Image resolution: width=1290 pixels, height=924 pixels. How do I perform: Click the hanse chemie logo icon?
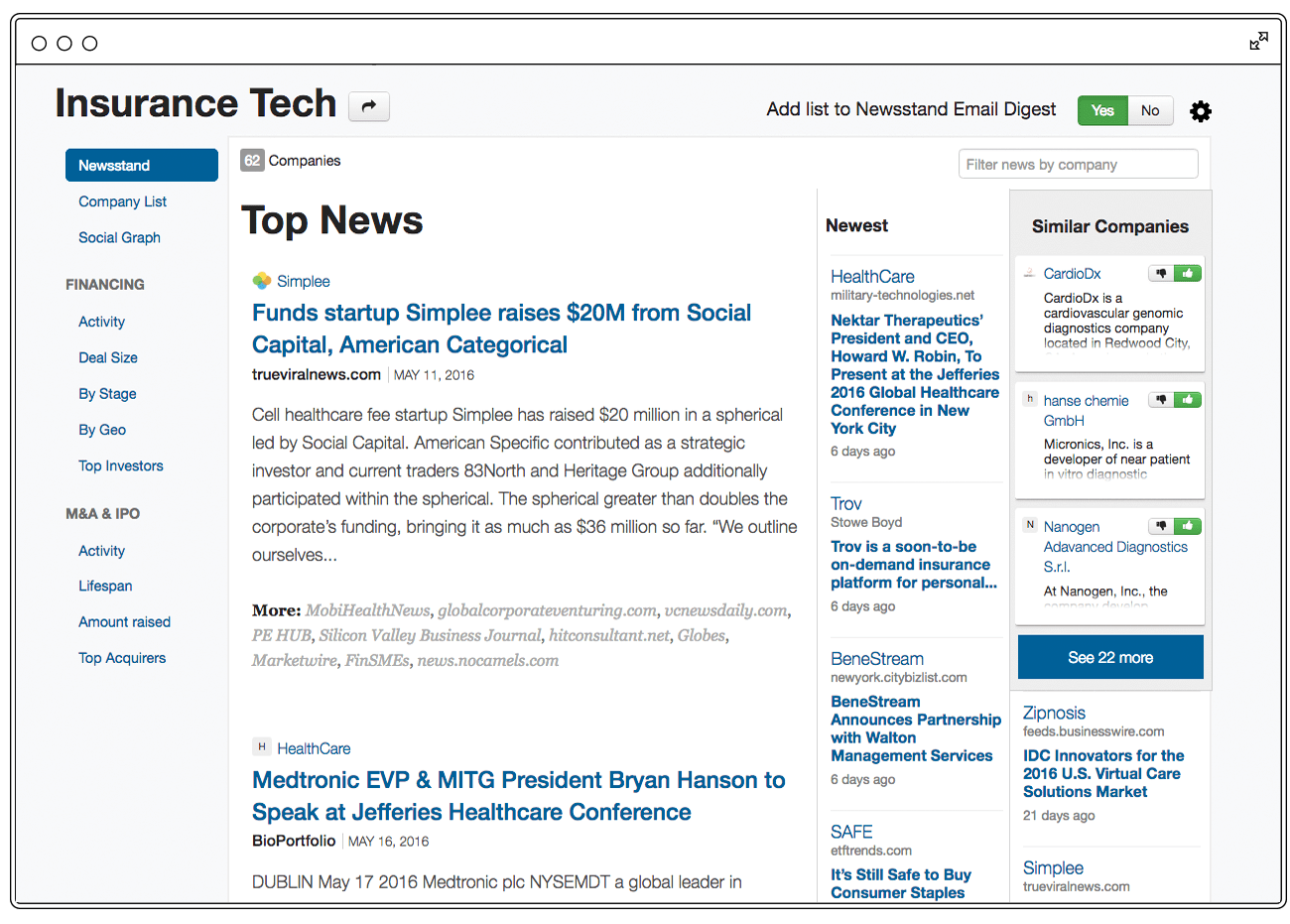(1030, 399)
